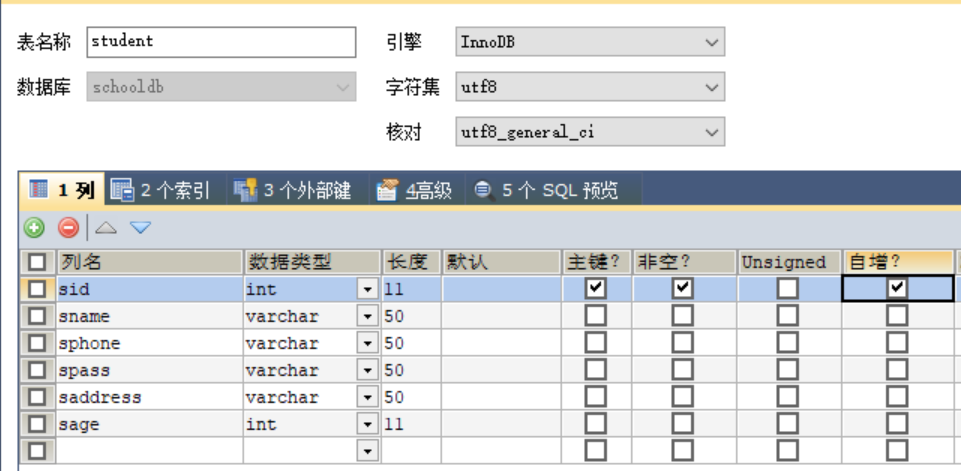The image size is (961, 471).
Task: Click the empty column name cell in last row
Action: click(150, 451)
